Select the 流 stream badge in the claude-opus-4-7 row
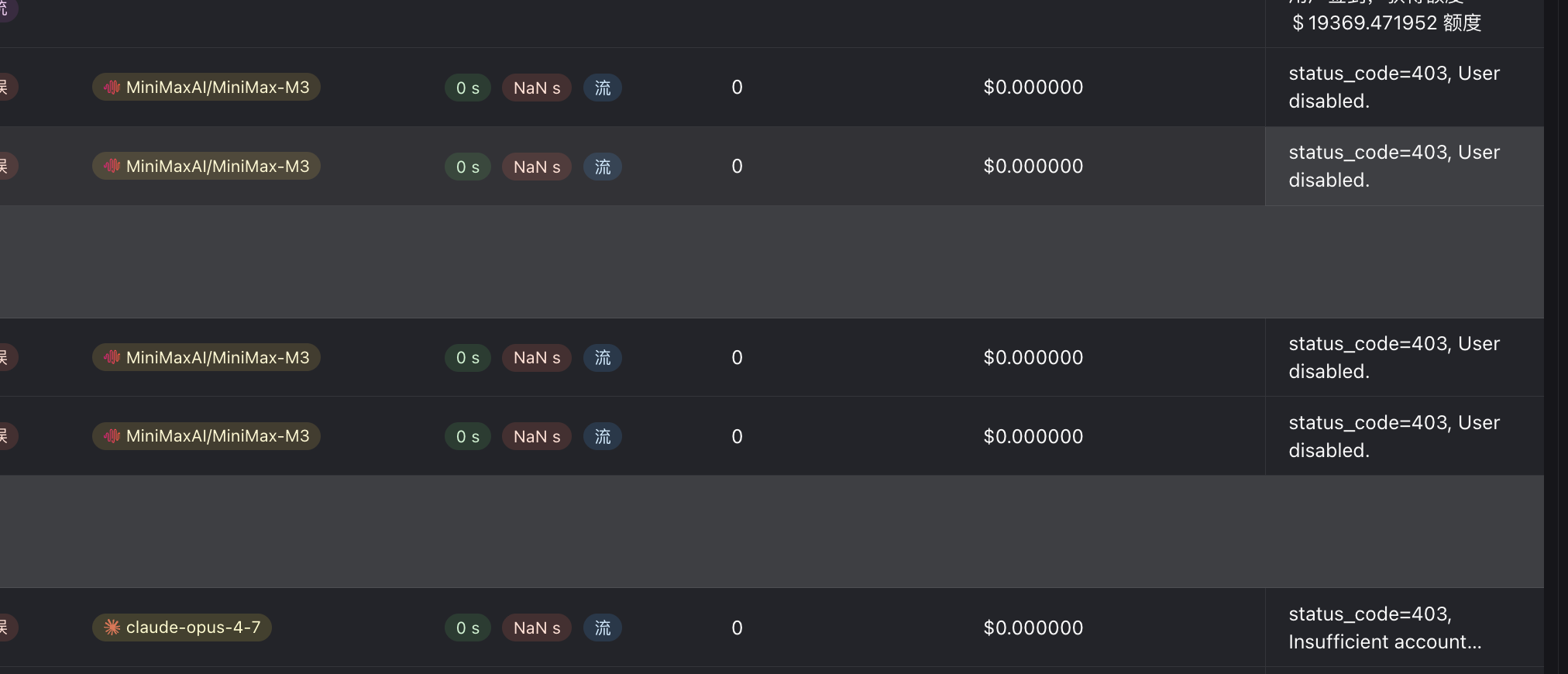1568x674 pixels. point(603,628)
